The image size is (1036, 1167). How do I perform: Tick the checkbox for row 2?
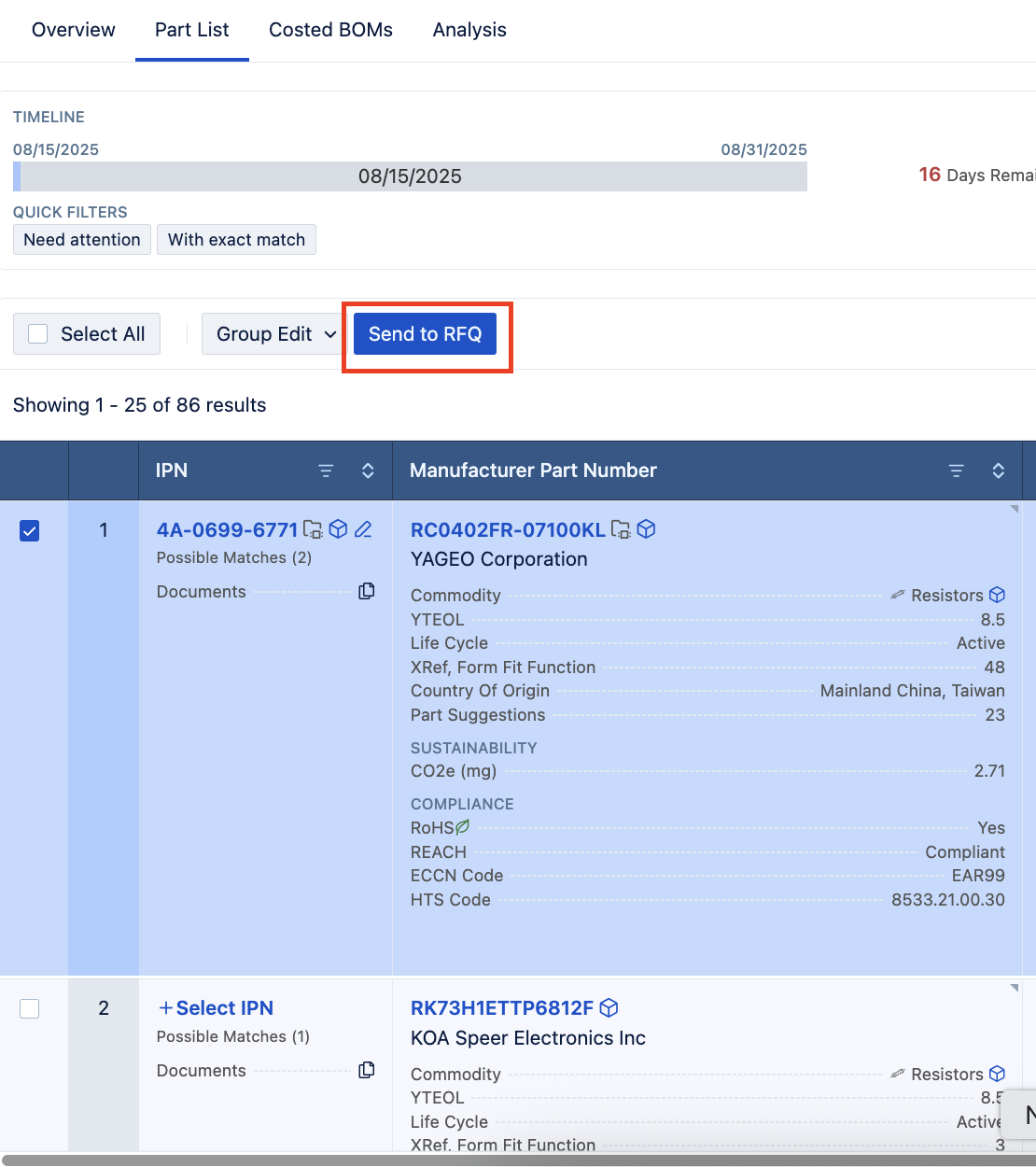coord(30,1008)
